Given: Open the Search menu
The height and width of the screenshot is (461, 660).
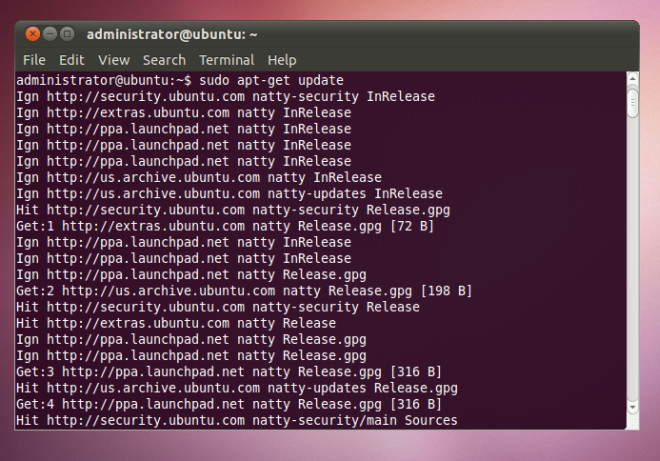Looking at the screenshot, I should (x=164, y=60).
